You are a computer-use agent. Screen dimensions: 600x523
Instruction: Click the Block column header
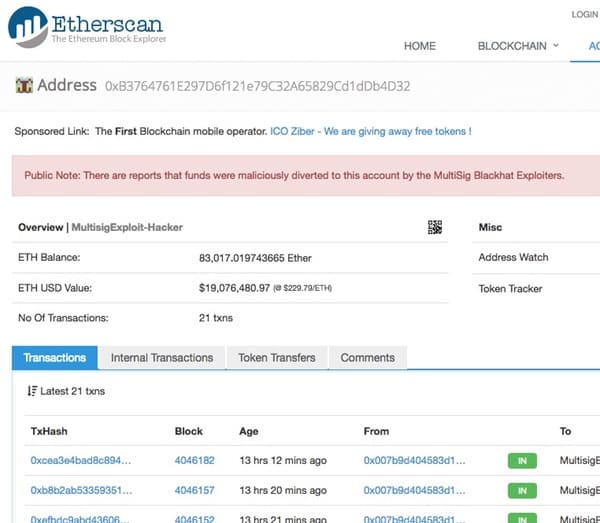(189, 431)
